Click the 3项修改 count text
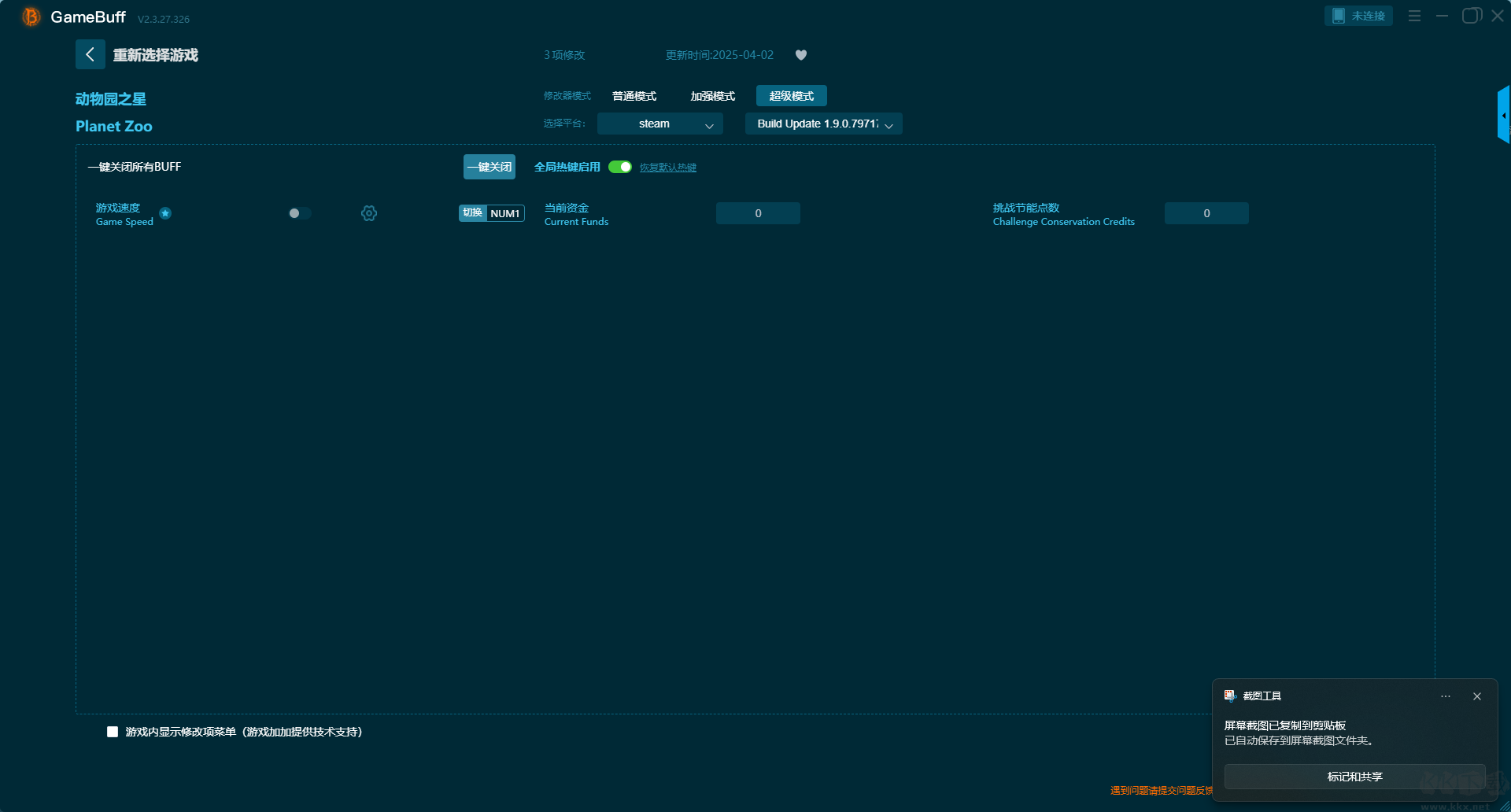 pos(564,55)
